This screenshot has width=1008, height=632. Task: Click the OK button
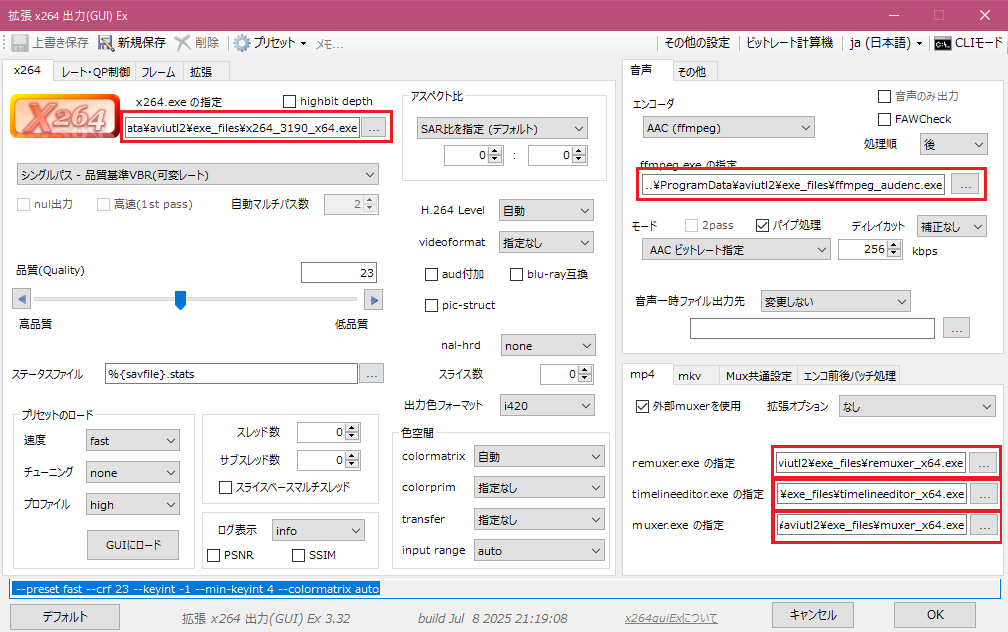coord(934,614)
